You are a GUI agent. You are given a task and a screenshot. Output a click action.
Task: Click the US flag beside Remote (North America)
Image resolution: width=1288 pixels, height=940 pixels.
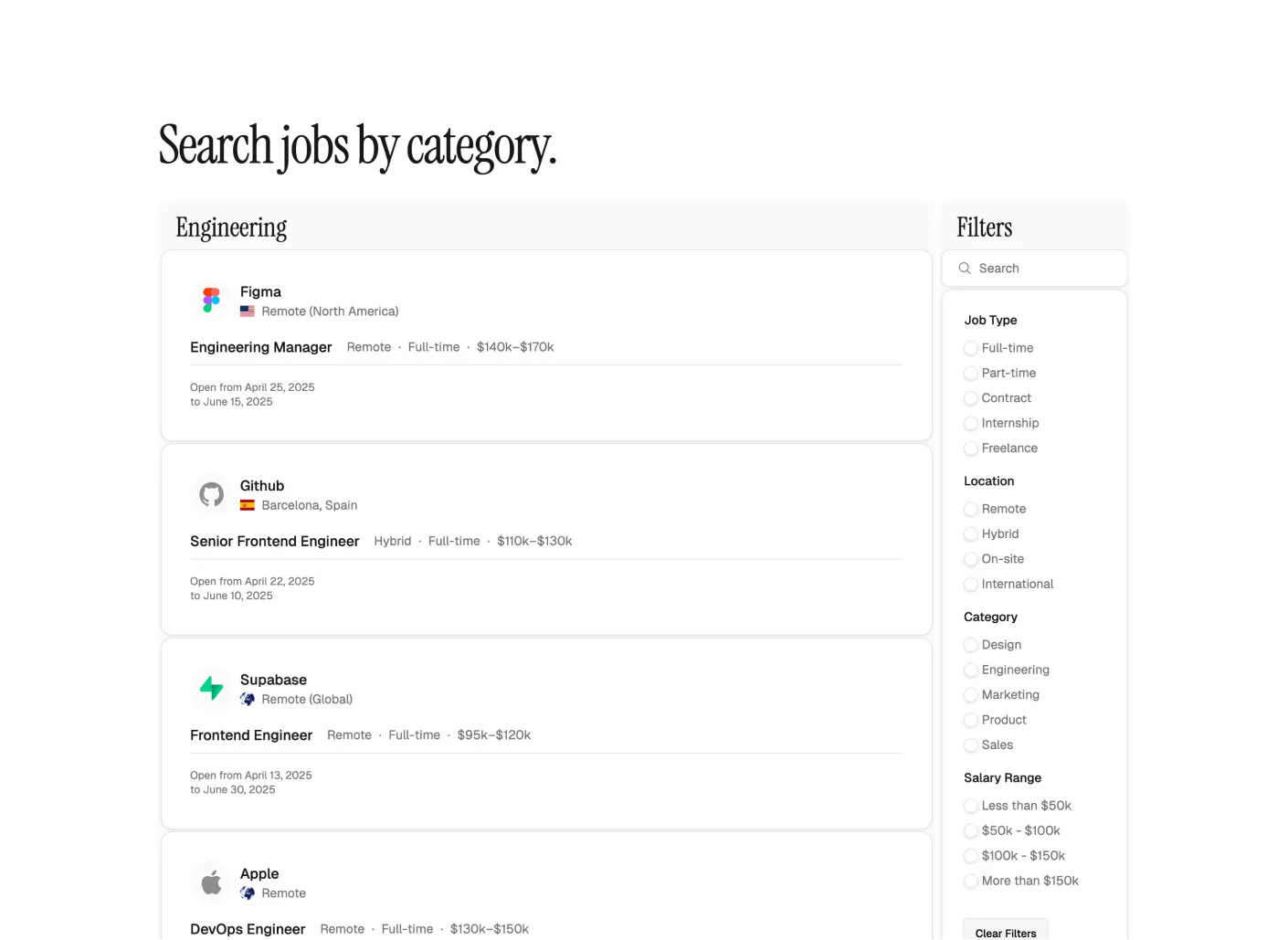[248, 312]
